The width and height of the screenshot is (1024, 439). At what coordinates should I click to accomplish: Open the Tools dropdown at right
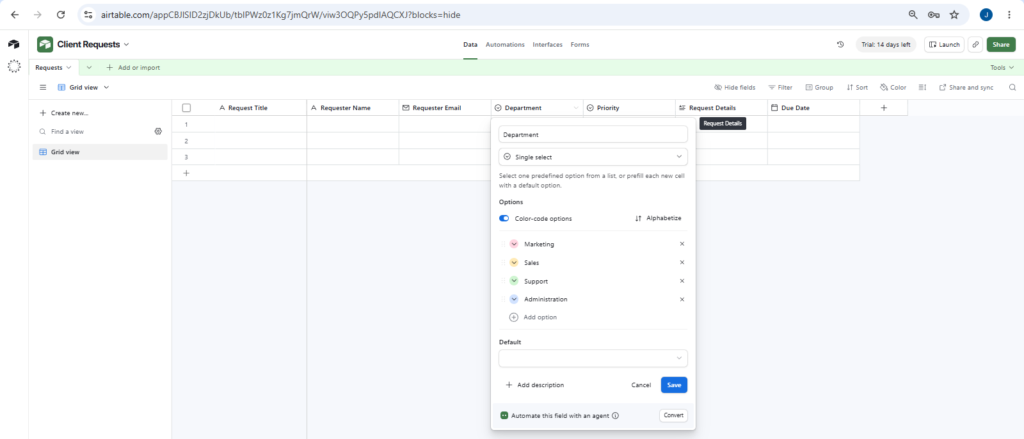tap(1002, 67)
